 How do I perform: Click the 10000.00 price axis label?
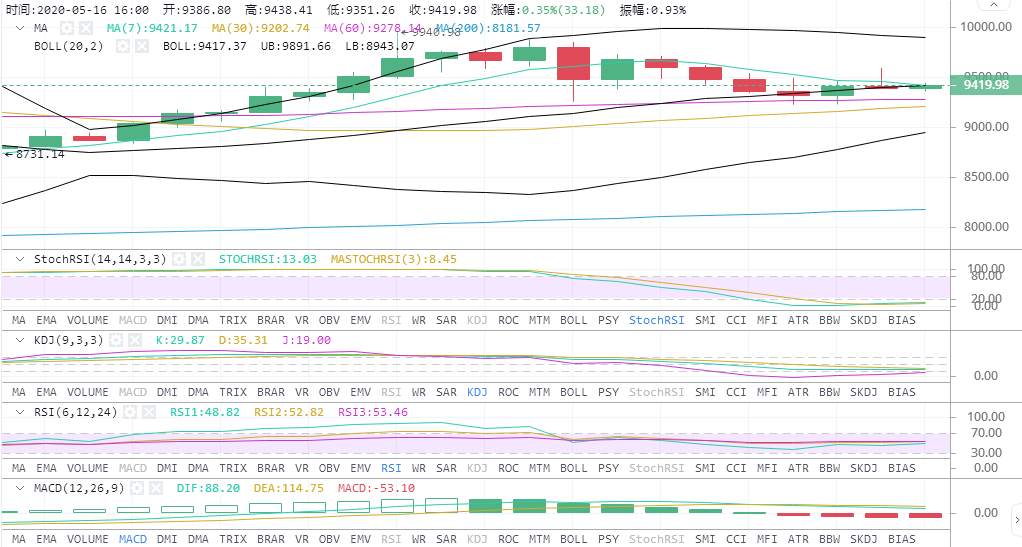coord(986,27)
